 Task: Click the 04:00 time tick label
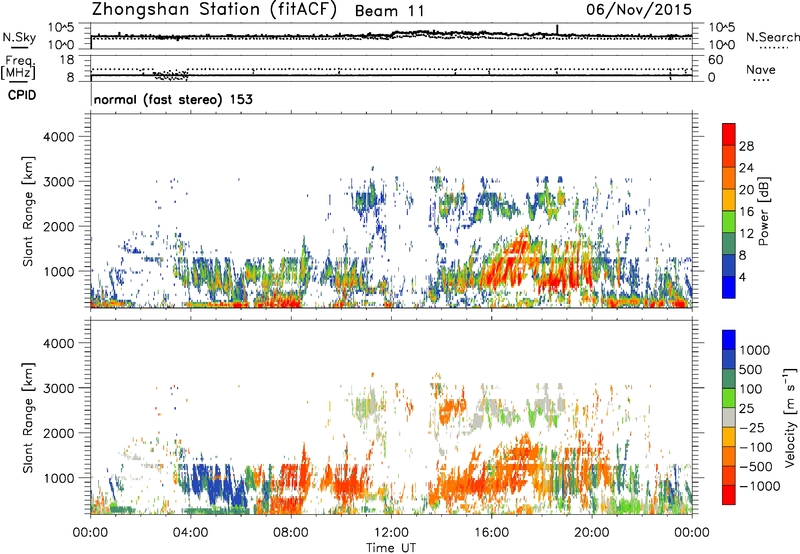(x=190, y=533)
